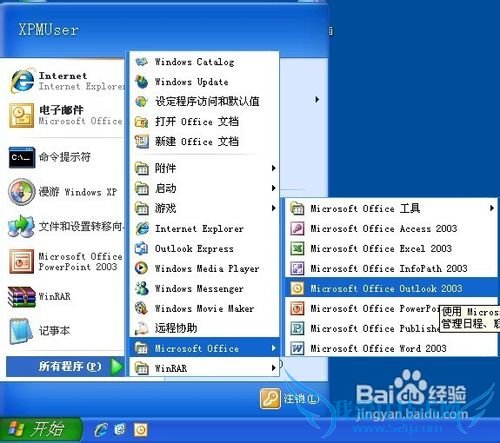Click Windows Update icon

(x=142, y=82)
